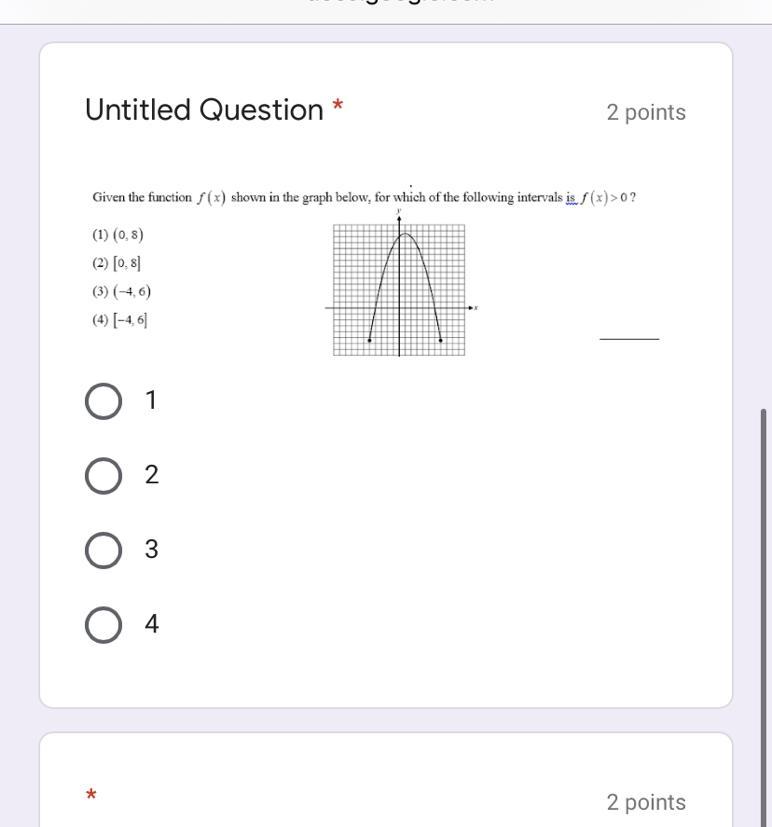Click the blank answer line beside the graph
This screenshot has height=827, width=772.
629,339
